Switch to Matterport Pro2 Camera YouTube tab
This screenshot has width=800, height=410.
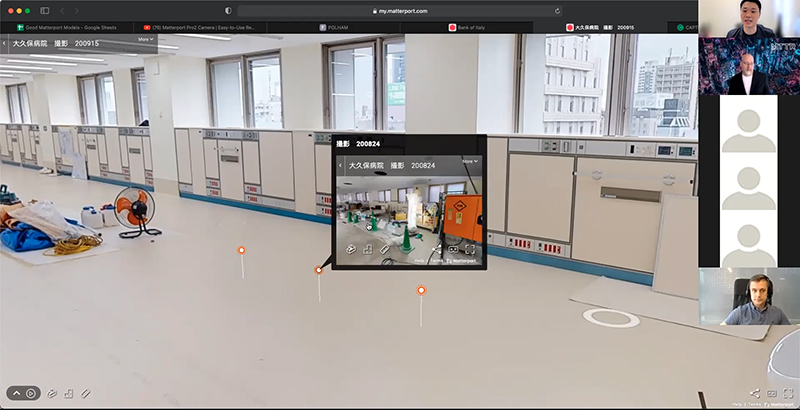(x=200, y=28)
